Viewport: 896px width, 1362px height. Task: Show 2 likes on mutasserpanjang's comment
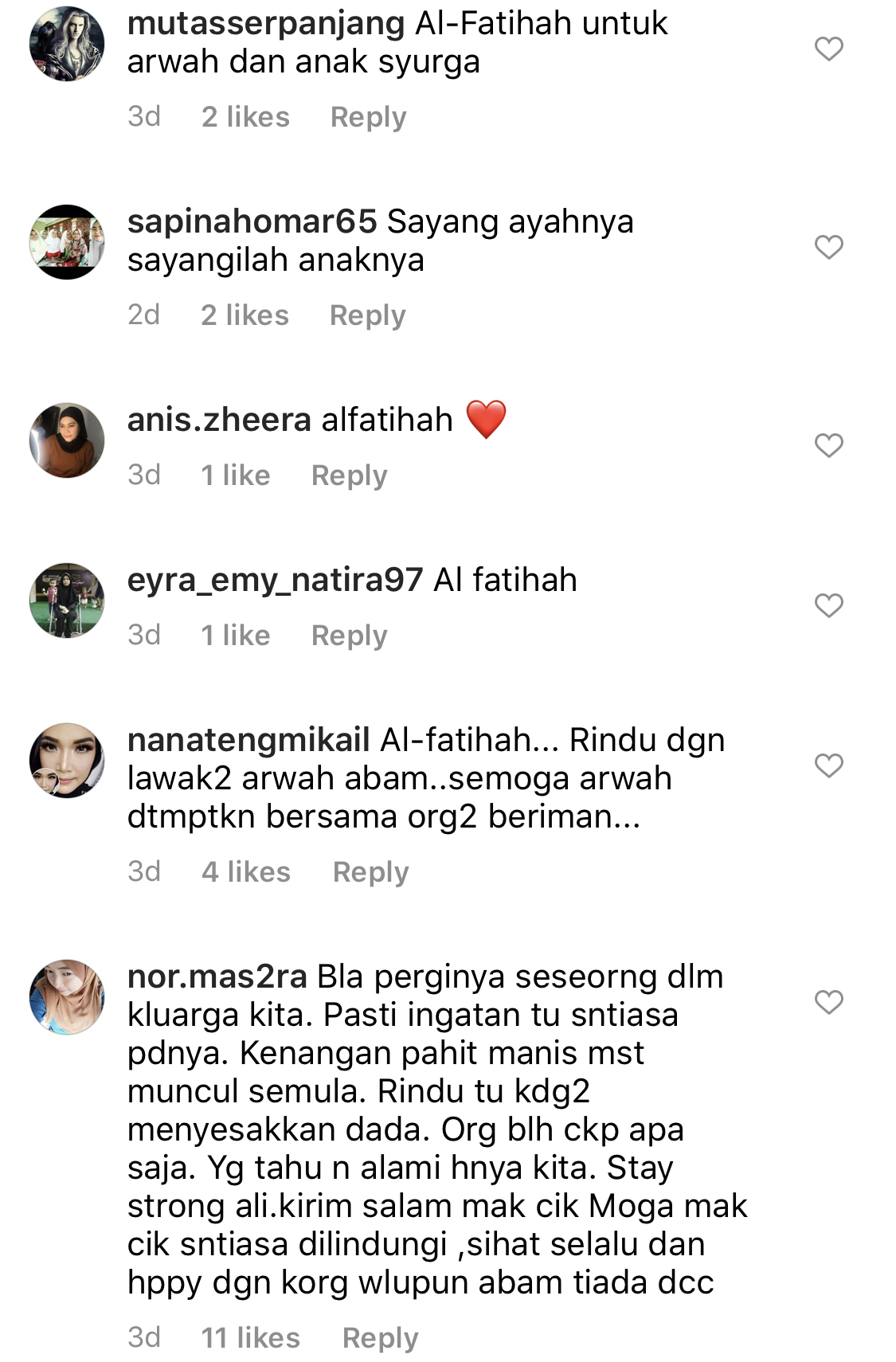[245, 116]
